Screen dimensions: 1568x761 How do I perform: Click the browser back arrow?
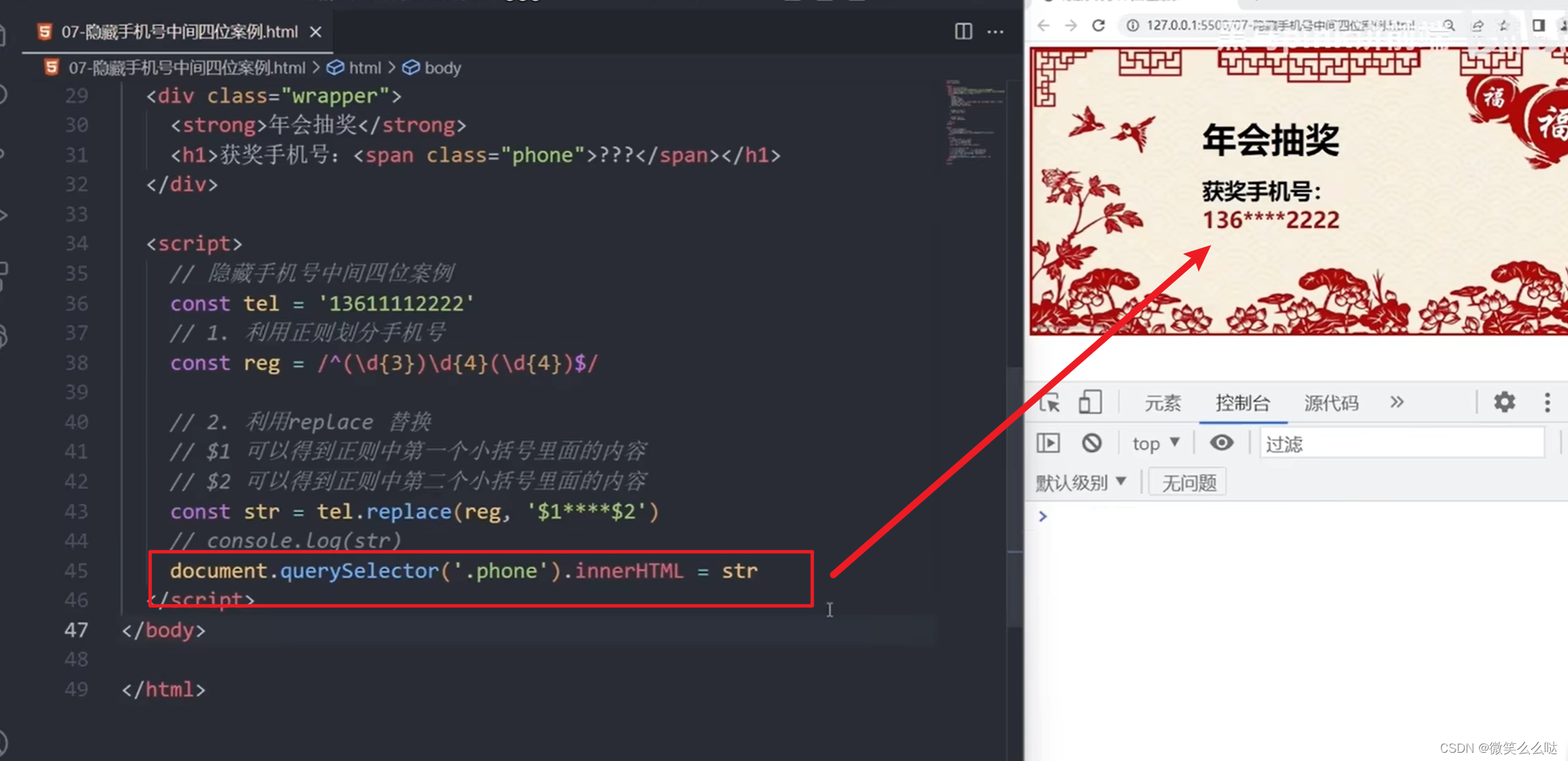tap(1044, 26)
